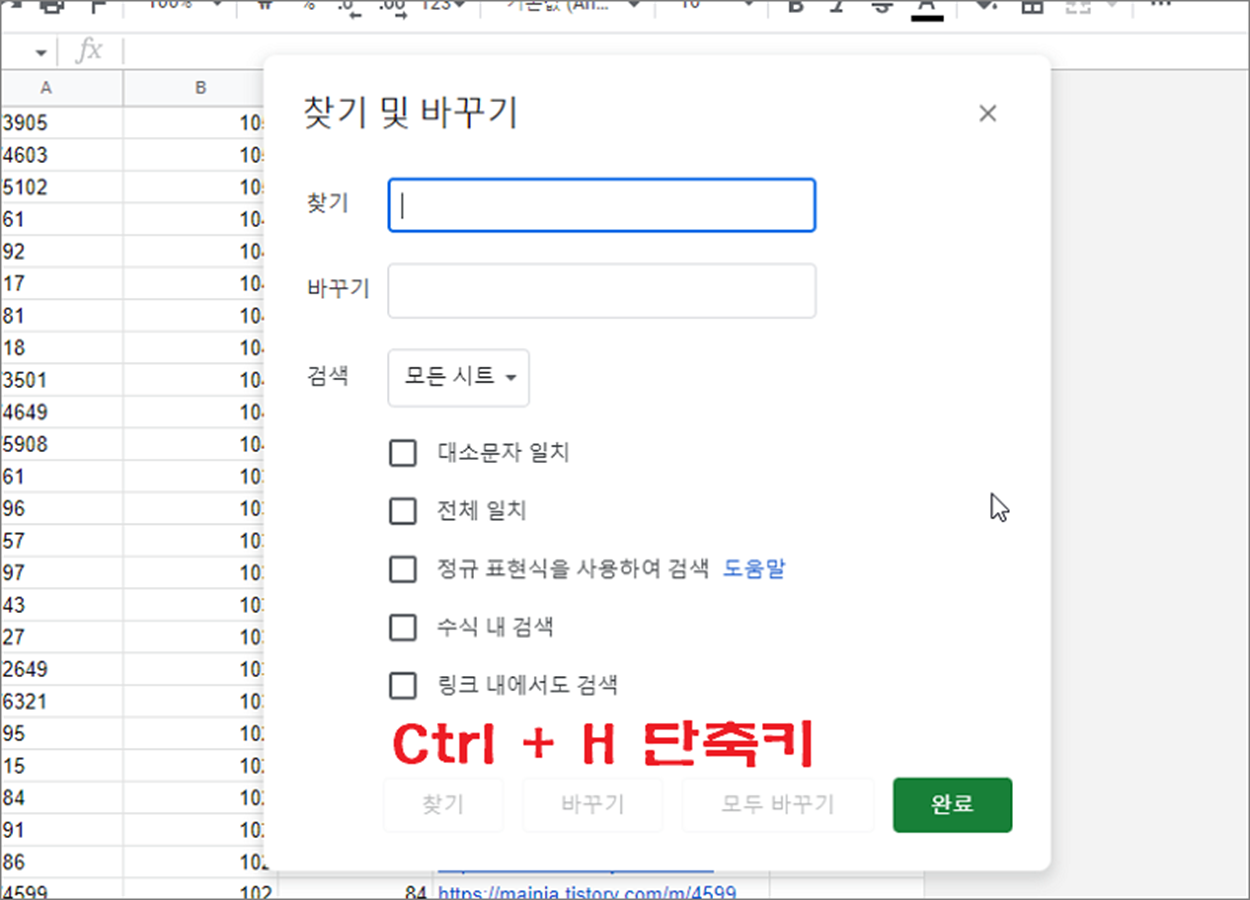This screenshot has width=1250, height=900.
Task: Click the 모두 바꾸기 button
Action: tap(778, 805)
